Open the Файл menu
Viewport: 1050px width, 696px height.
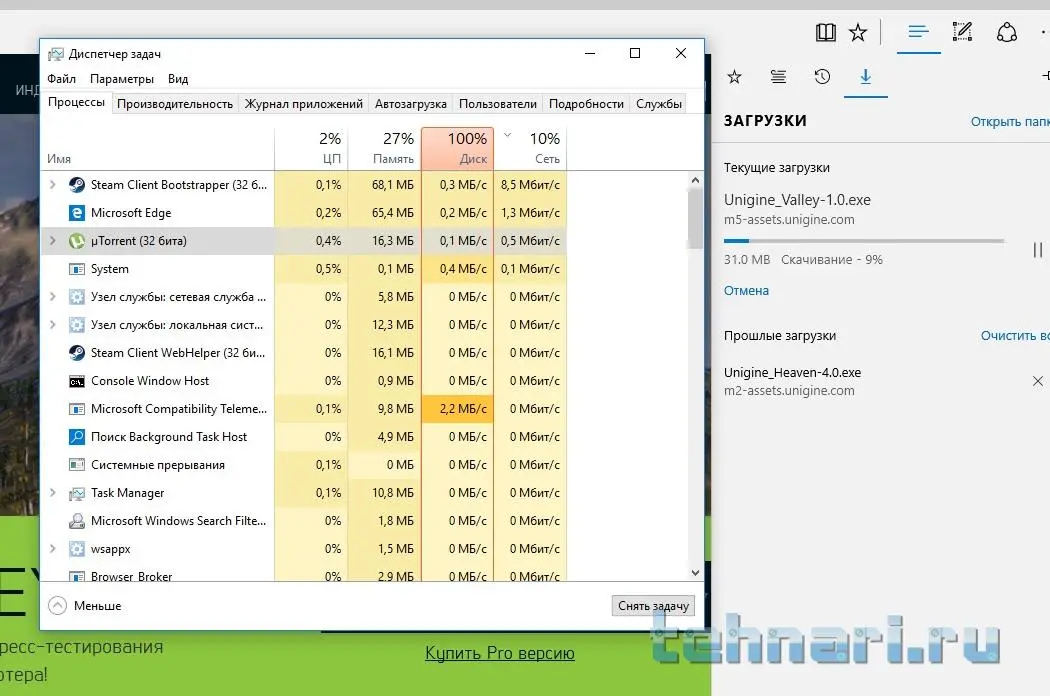61,79
